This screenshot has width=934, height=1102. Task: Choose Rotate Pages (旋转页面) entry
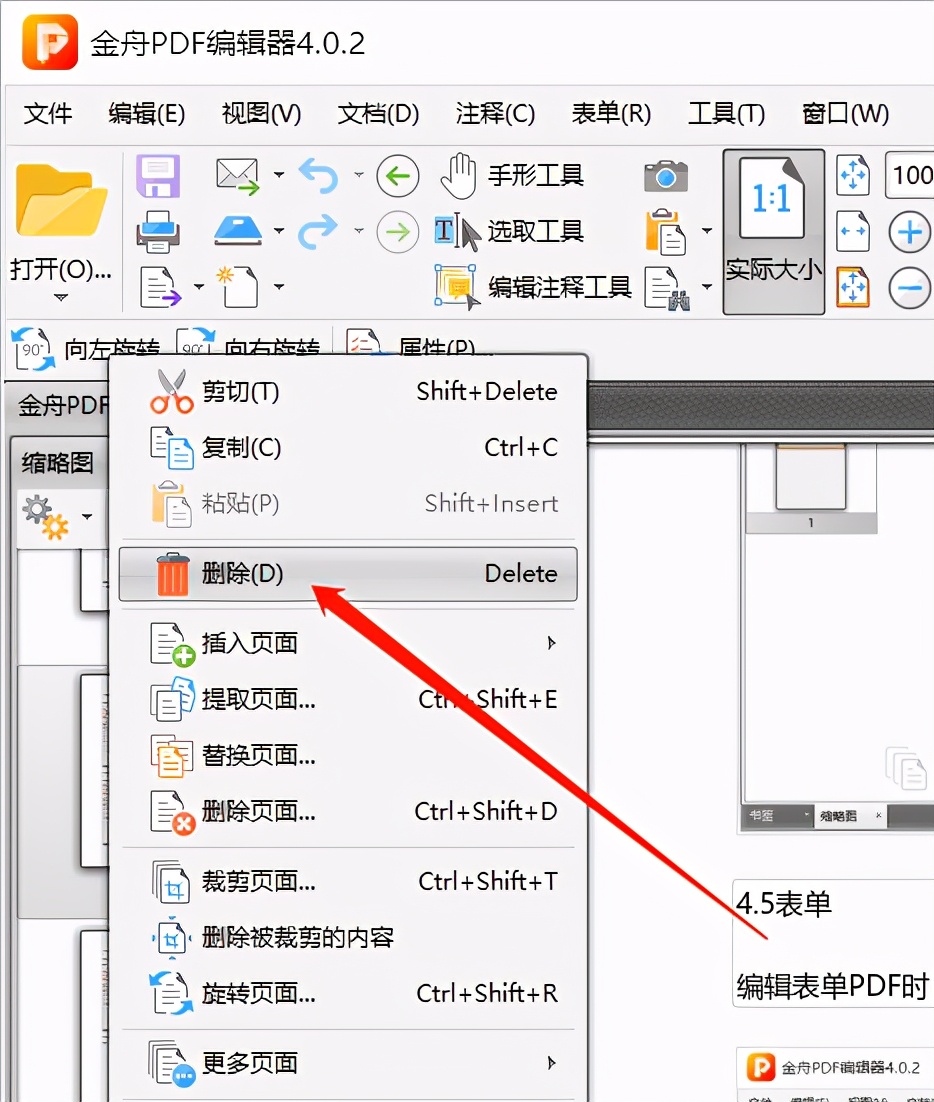(348, 992)
